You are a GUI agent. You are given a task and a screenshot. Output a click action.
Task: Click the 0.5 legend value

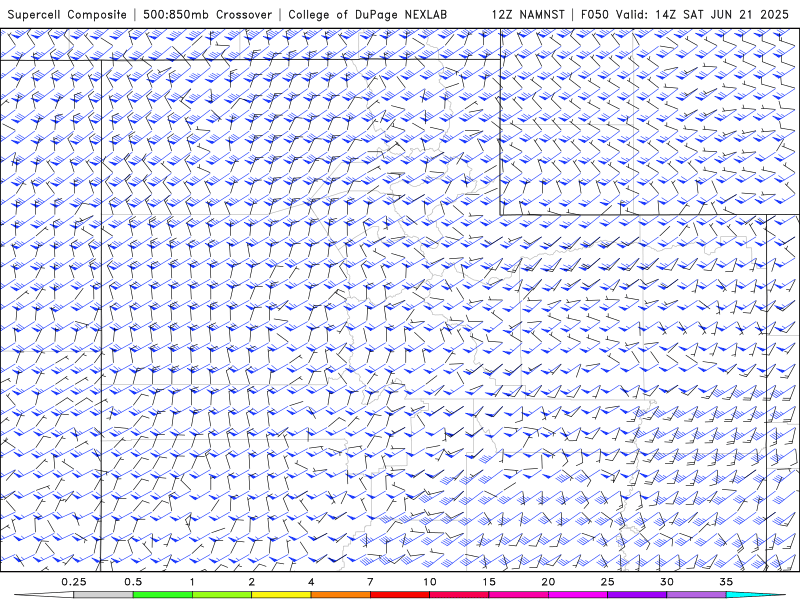133,582
